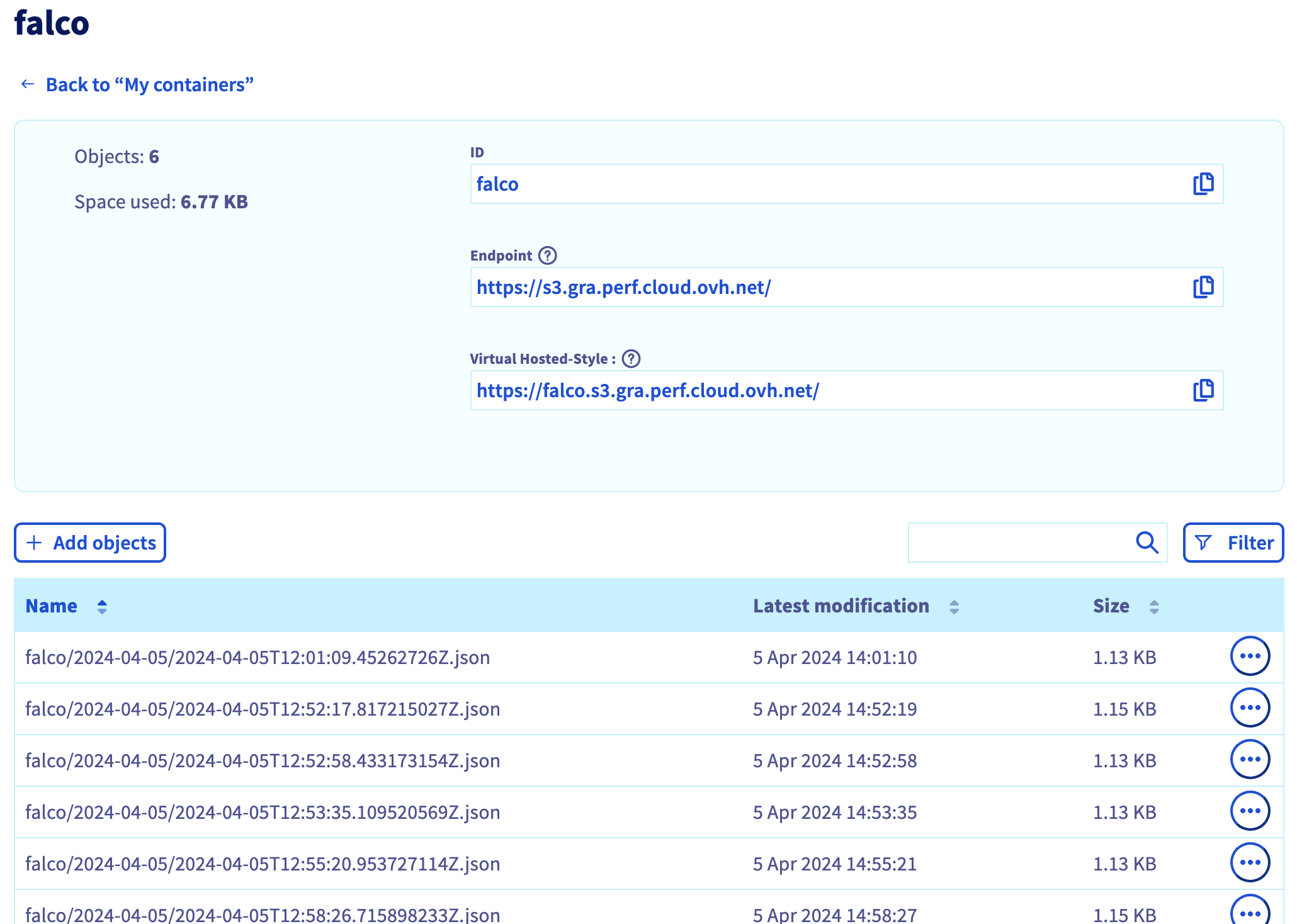Open the ellipsis menu for the 12:01:09 object
The height and width of the screenshot is (924, 1297).
coord(1250,656)
